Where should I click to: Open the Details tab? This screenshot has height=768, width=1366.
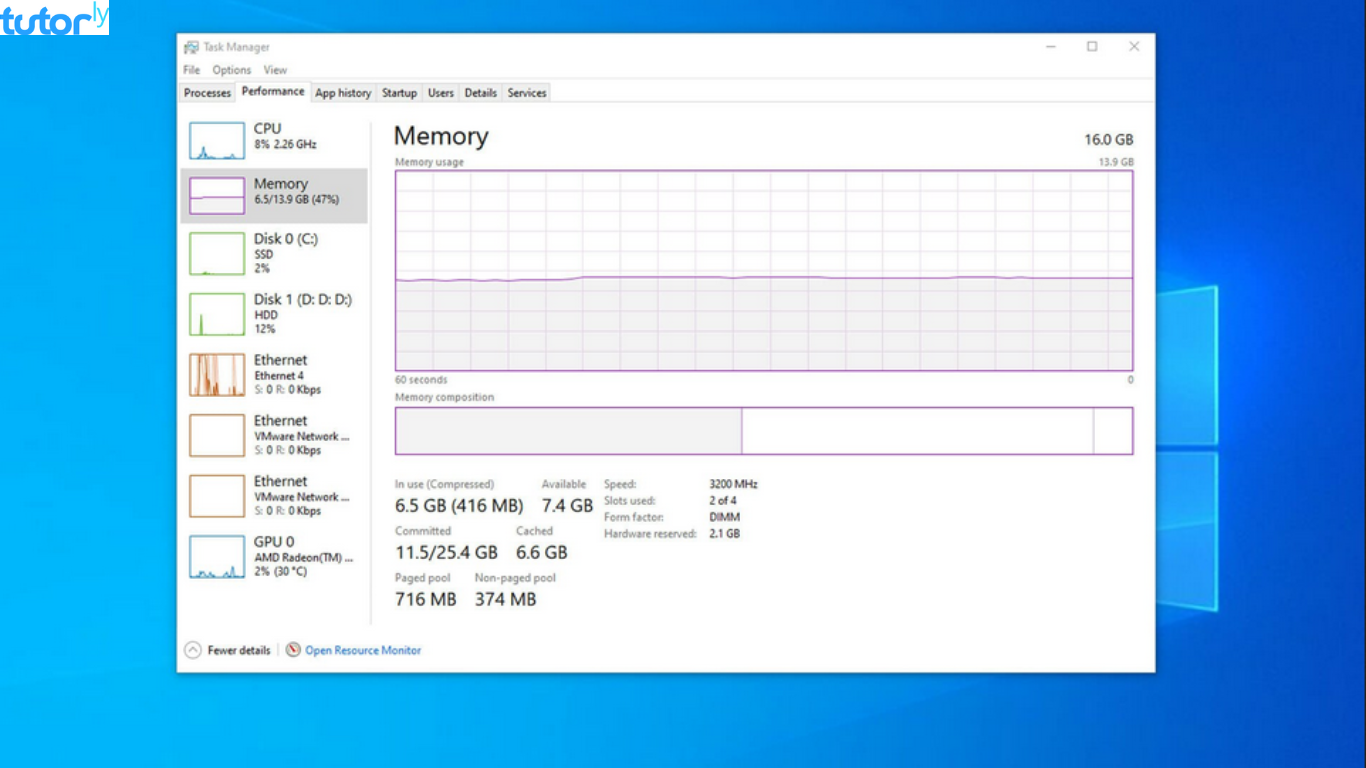pos(480,92)
